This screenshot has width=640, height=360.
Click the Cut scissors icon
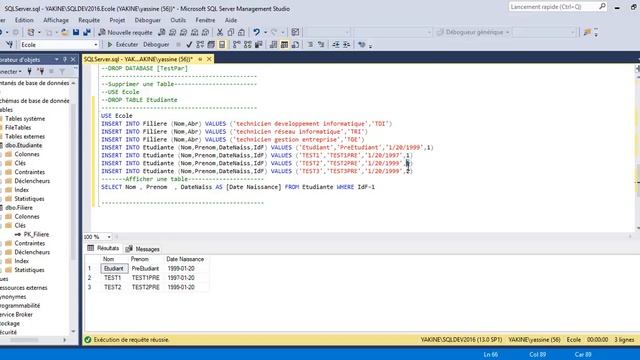click(x=220, y=32)
